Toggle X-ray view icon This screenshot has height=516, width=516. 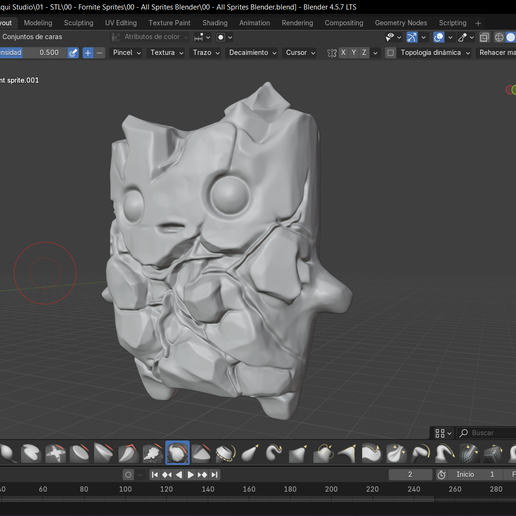tap(484, 37)
